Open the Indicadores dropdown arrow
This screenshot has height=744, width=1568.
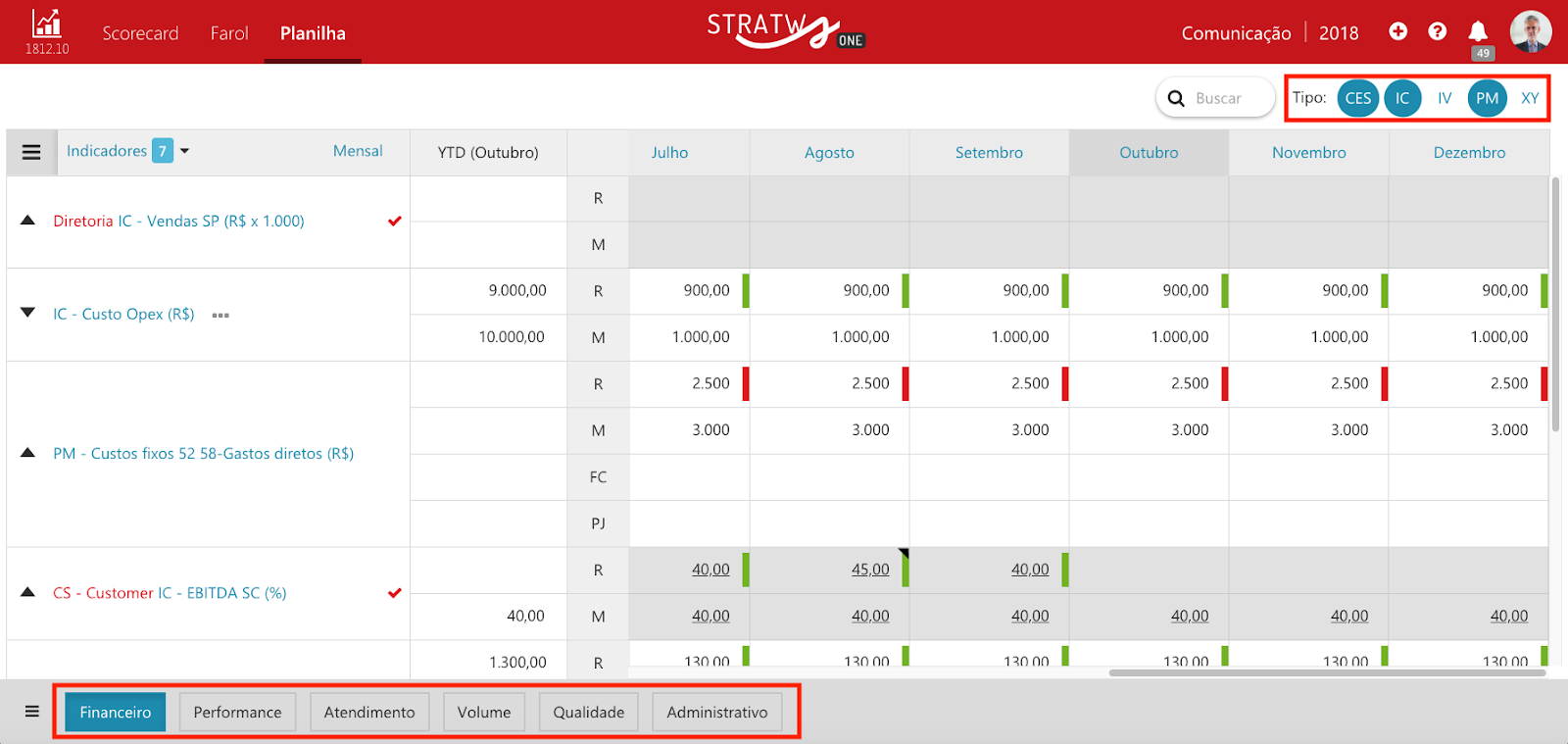point(184,151)
